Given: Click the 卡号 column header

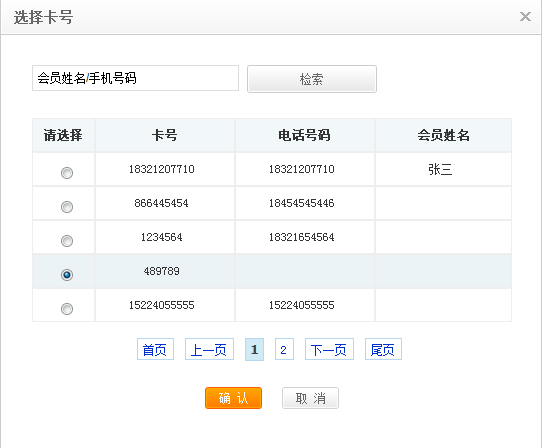Looking at the screenshot, I should (x=165, y=135).
